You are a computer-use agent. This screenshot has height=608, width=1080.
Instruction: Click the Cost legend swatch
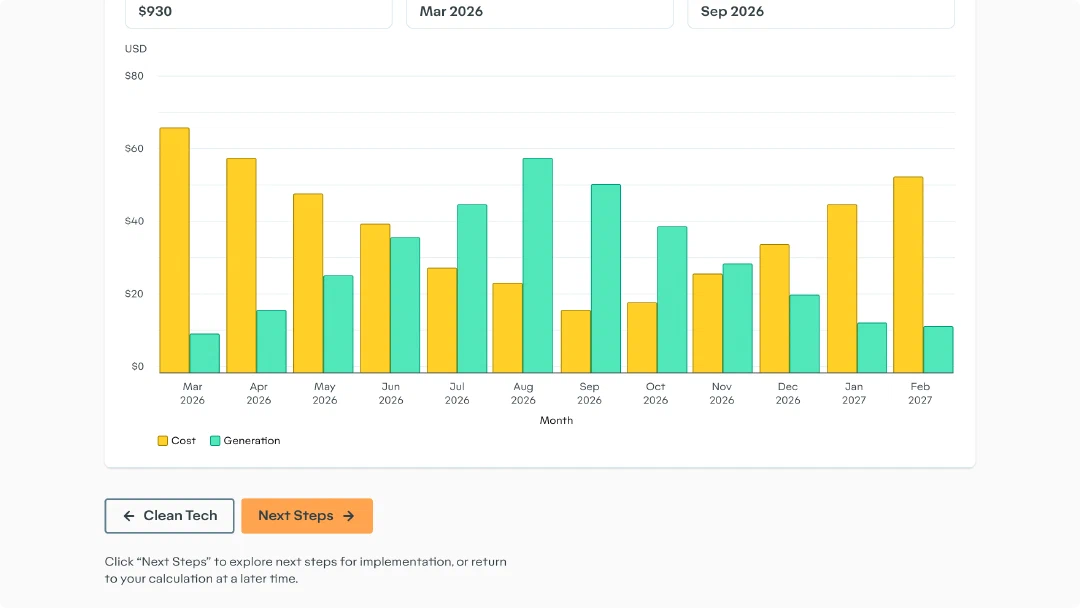[163, 441]
